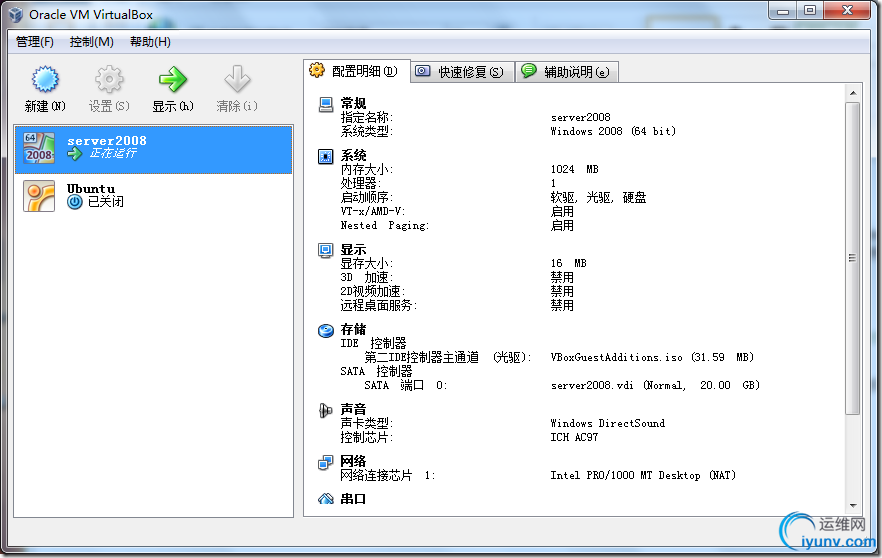Open Settings (设置) gear toolbar icon

click(109, 79)
